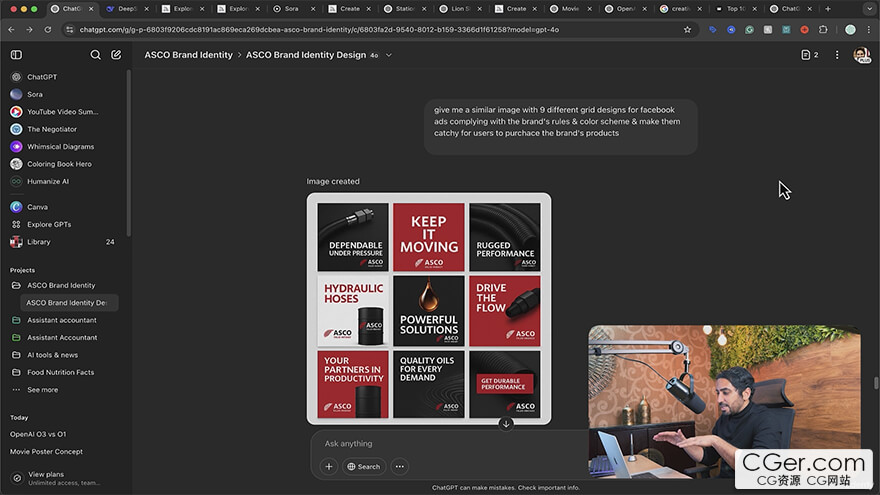Open the profile avatar menu
This screenshot has height=495, width=880.
[x=861, y=54]
